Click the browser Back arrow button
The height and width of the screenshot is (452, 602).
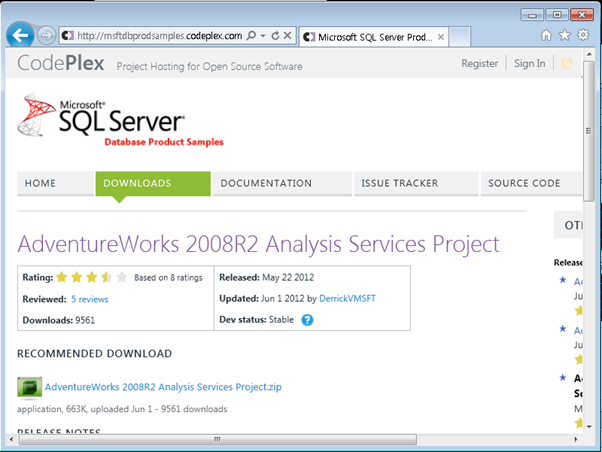20,35
